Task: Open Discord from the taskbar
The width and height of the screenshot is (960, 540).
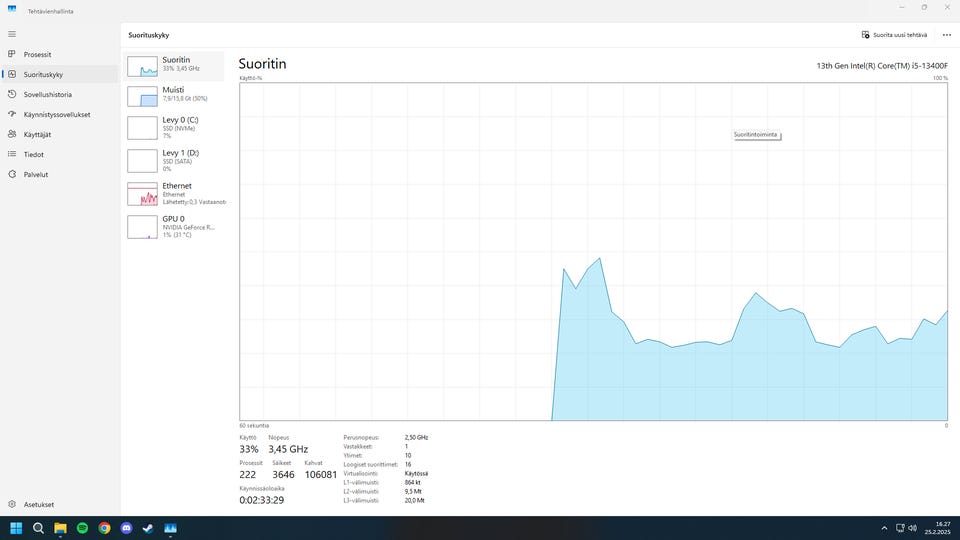Action: 126,528
